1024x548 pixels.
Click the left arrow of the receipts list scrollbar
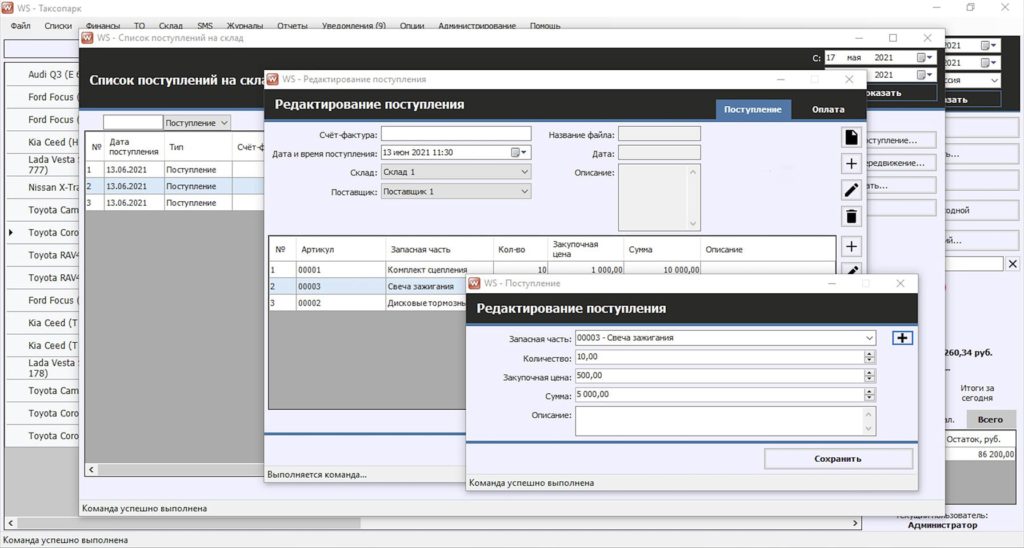[91, 469]
